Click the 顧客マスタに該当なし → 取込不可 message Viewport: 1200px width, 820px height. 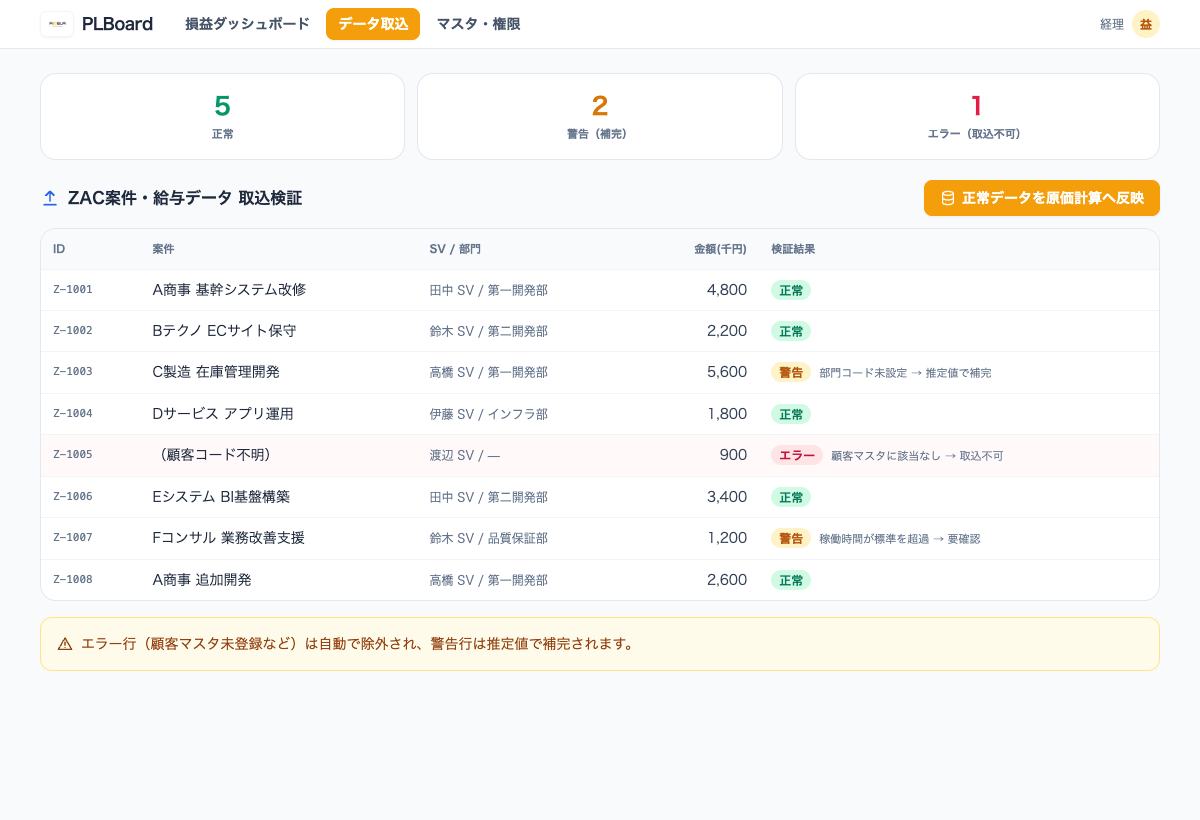(917, 456)
